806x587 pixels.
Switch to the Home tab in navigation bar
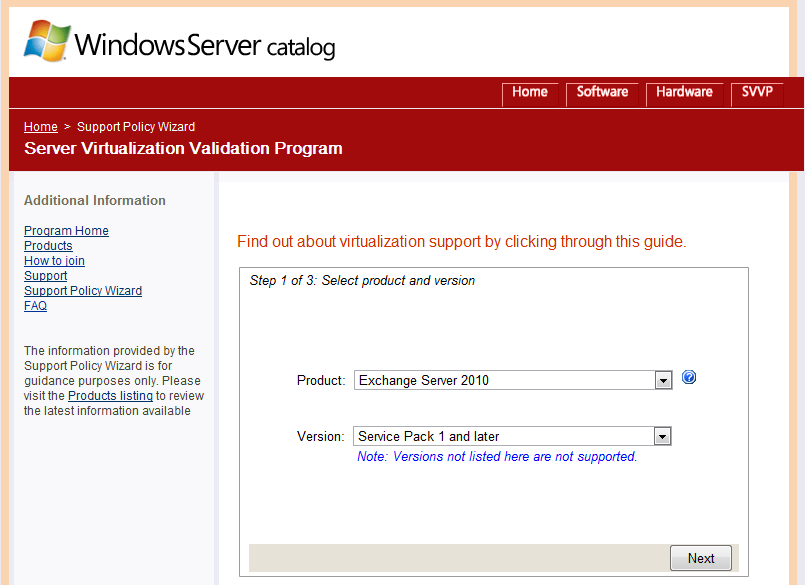529,92
